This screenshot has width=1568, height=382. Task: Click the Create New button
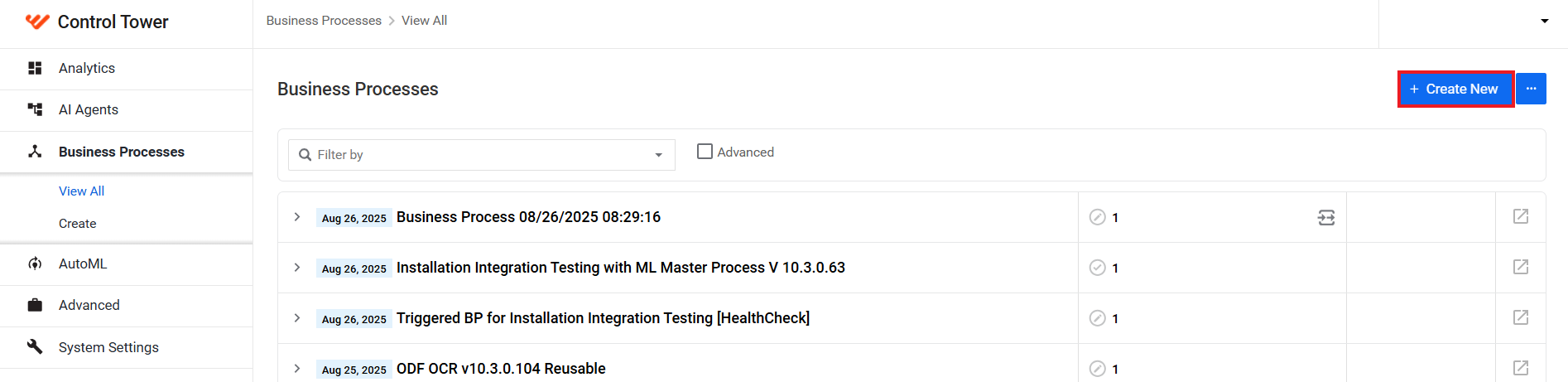1455,89
